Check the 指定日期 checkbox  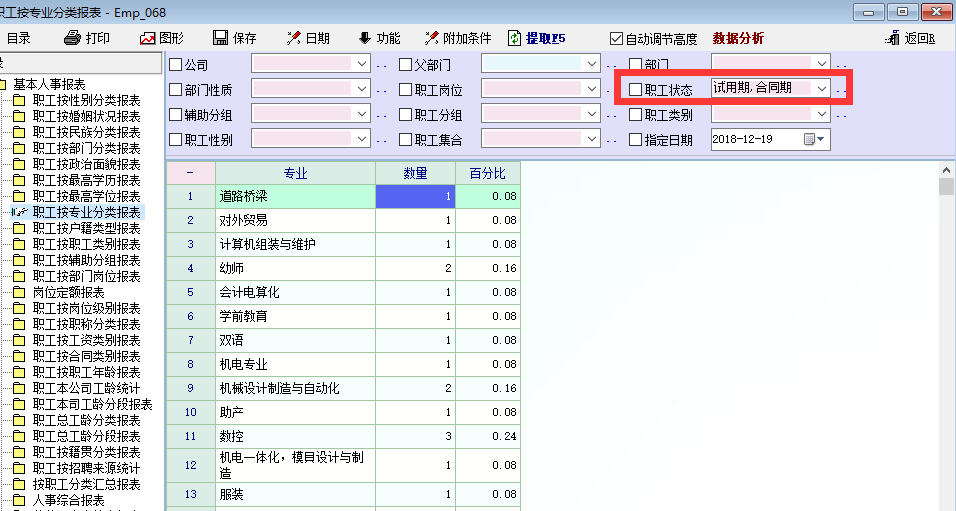pyautogui.click(x=635, y=140)
